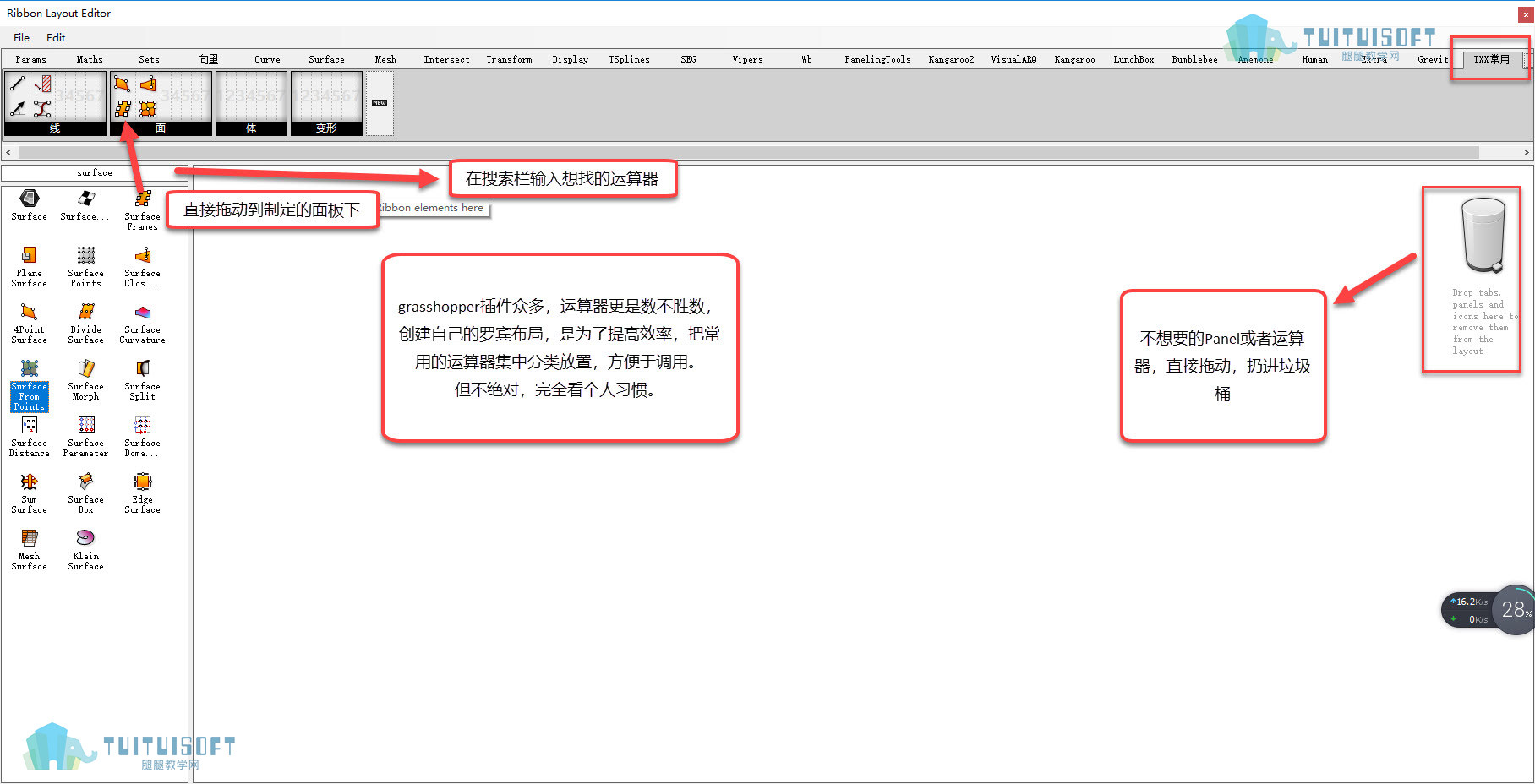Click the 体 panel label
The width and height of the screenshot is (1535, 784).
[x=251, y=128]
